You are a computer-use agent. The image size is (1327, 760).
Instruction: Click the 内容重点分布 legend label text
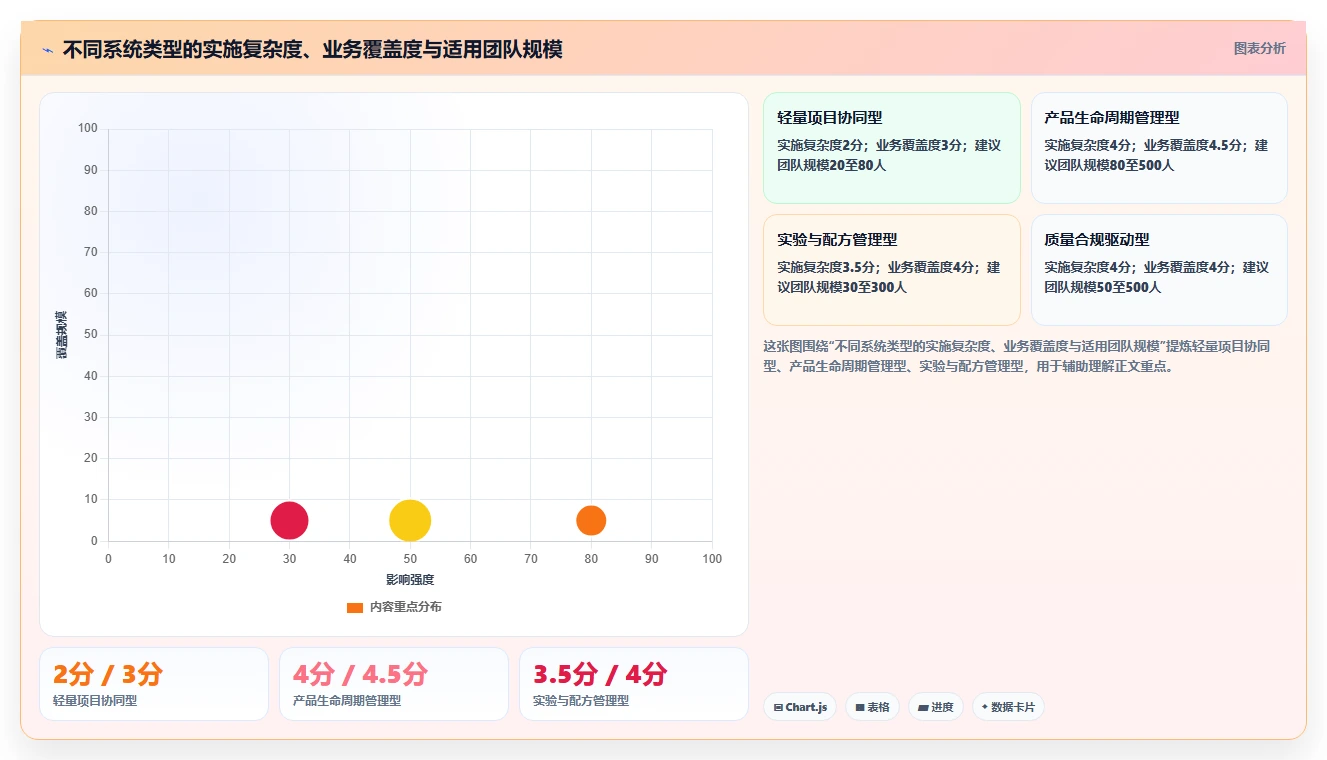[x=405, y=607]
